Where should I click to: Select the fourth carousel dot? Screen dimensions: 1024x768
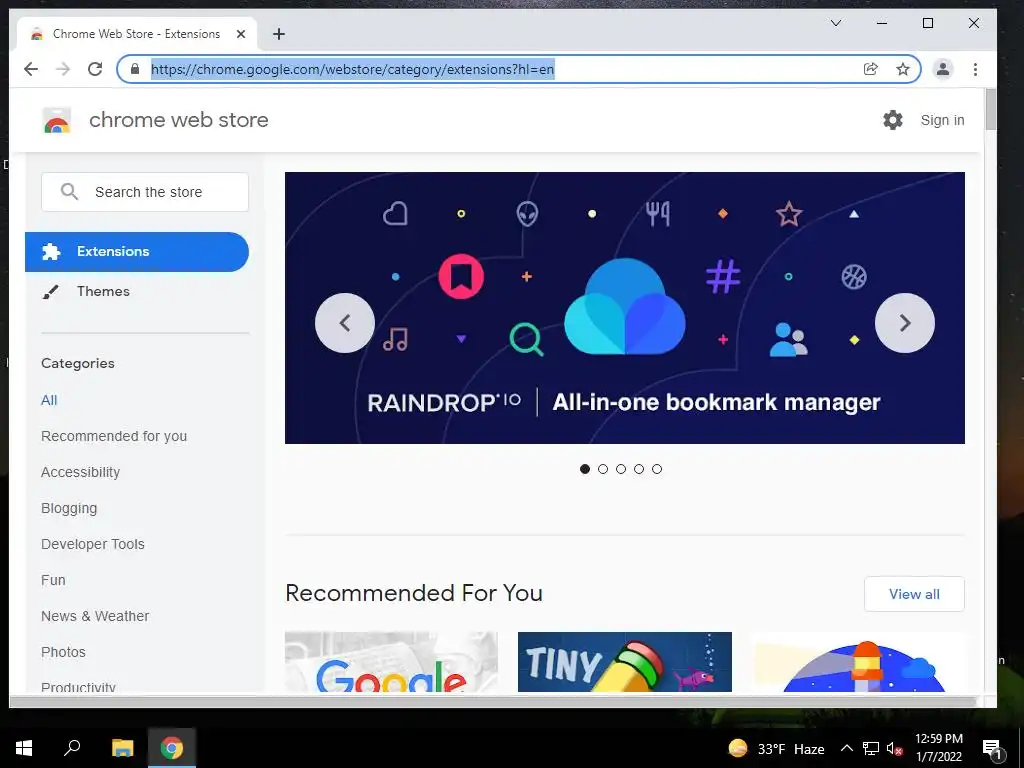click(x=639, y=469)
